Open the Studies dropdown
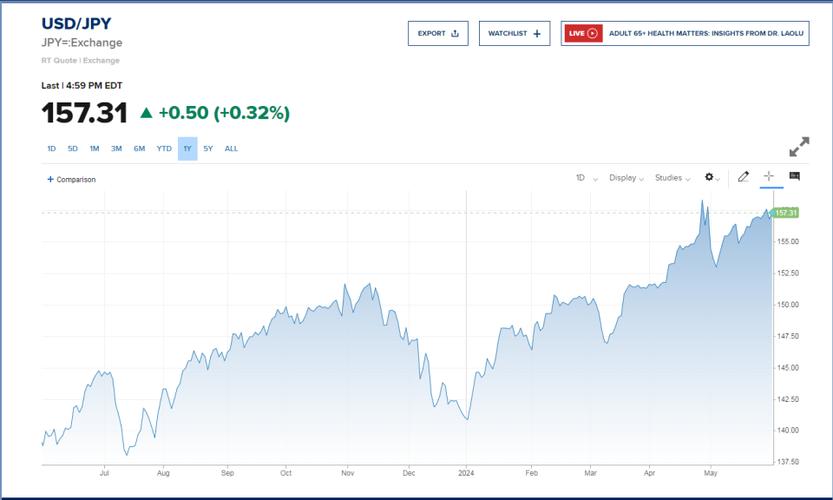This screenshot has height=500, width=833. coord(672,178)
